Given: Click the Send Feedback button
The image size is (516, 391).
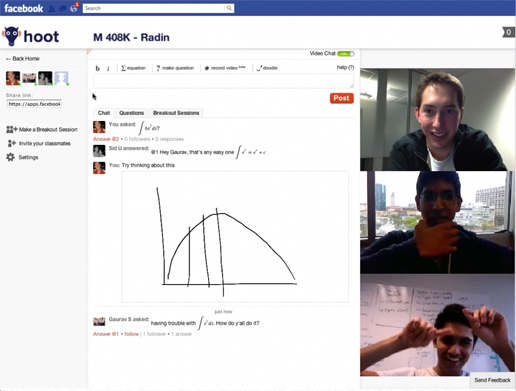Looking at the screenshot, I should click(x=492, y=380).
